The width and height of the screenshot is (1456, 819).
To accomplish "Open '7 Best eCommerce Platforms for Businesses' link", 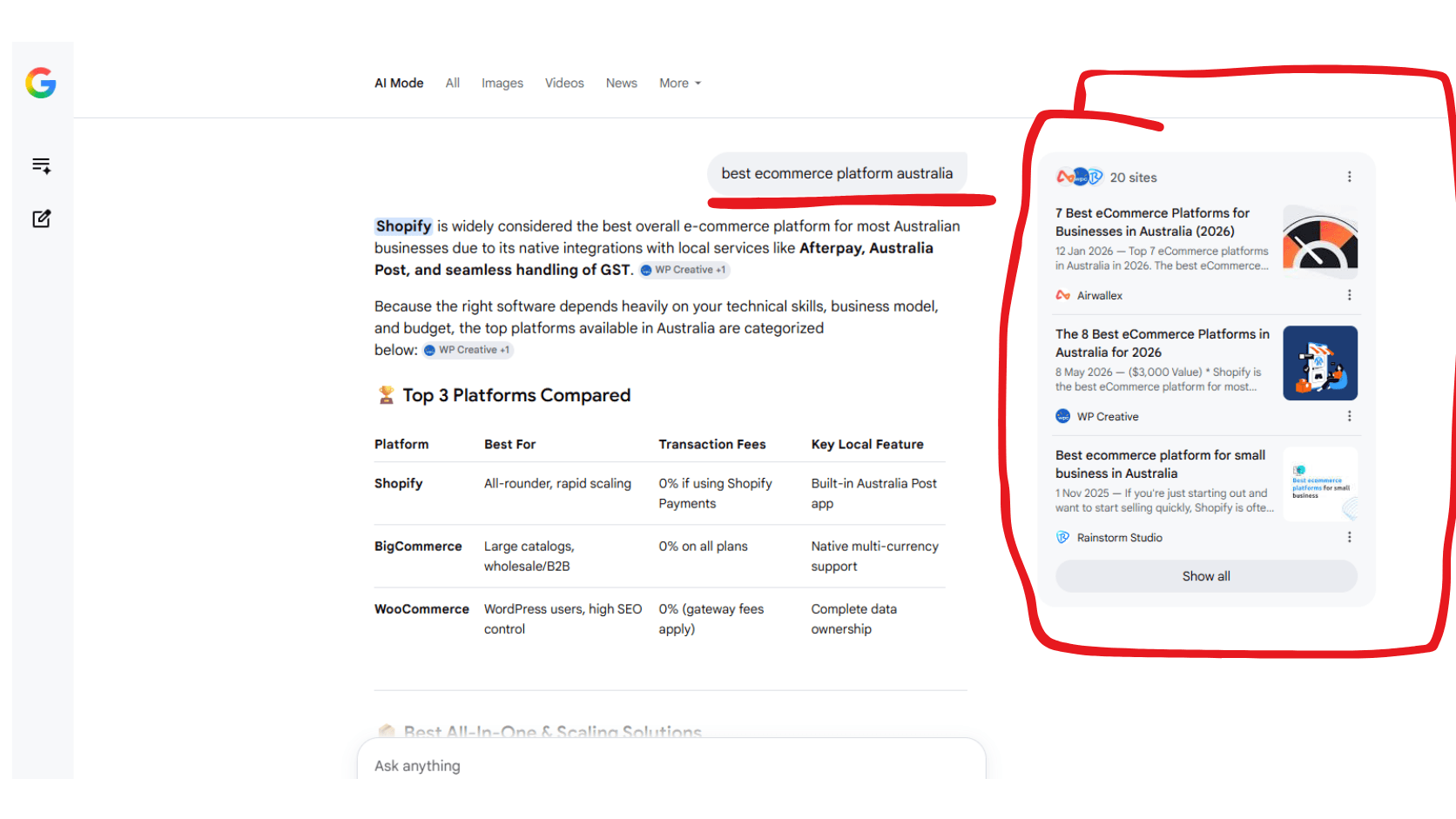I will coord(1152,222).
